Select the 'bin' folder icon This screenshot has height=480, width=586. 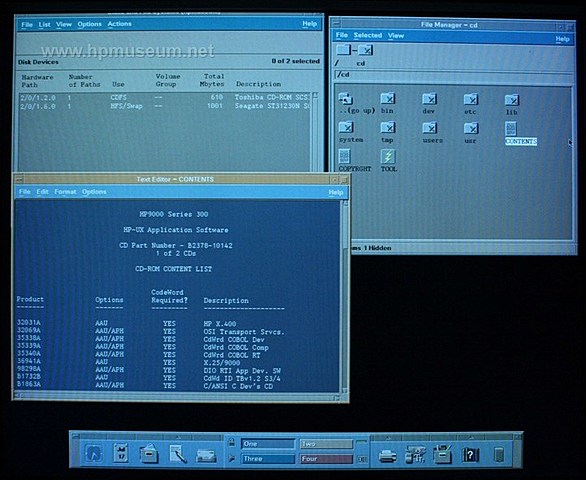388,99
